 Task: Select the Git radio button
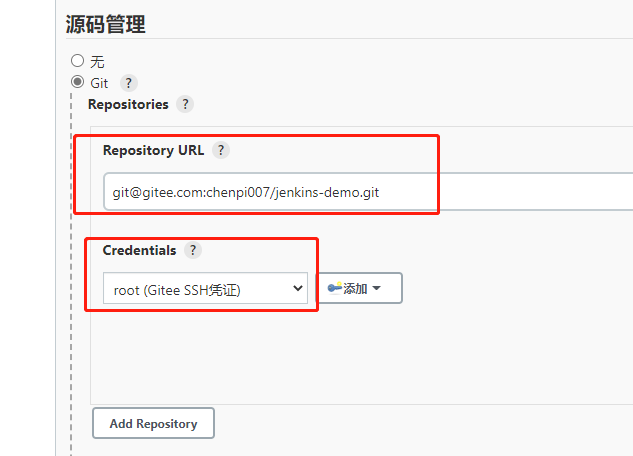[77, 82]
